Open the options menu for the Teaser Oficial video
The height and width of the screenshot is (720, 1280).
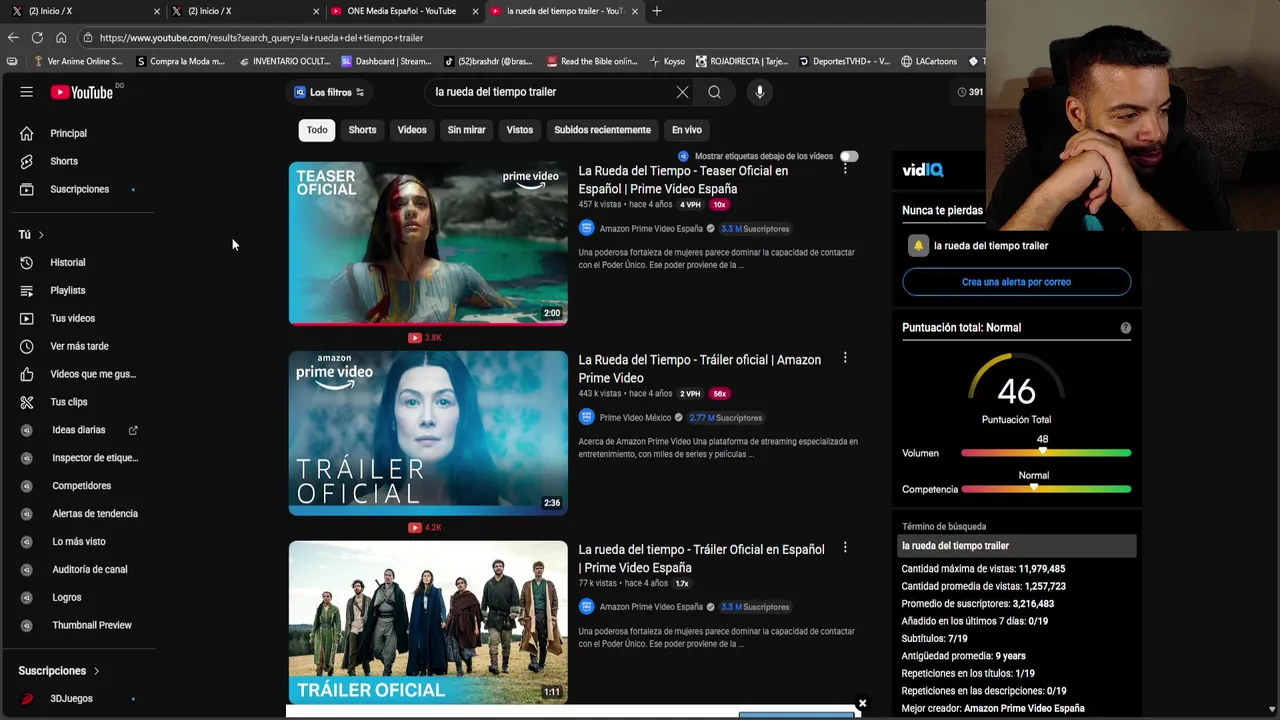pyautogui.click(x=845, y=169)
